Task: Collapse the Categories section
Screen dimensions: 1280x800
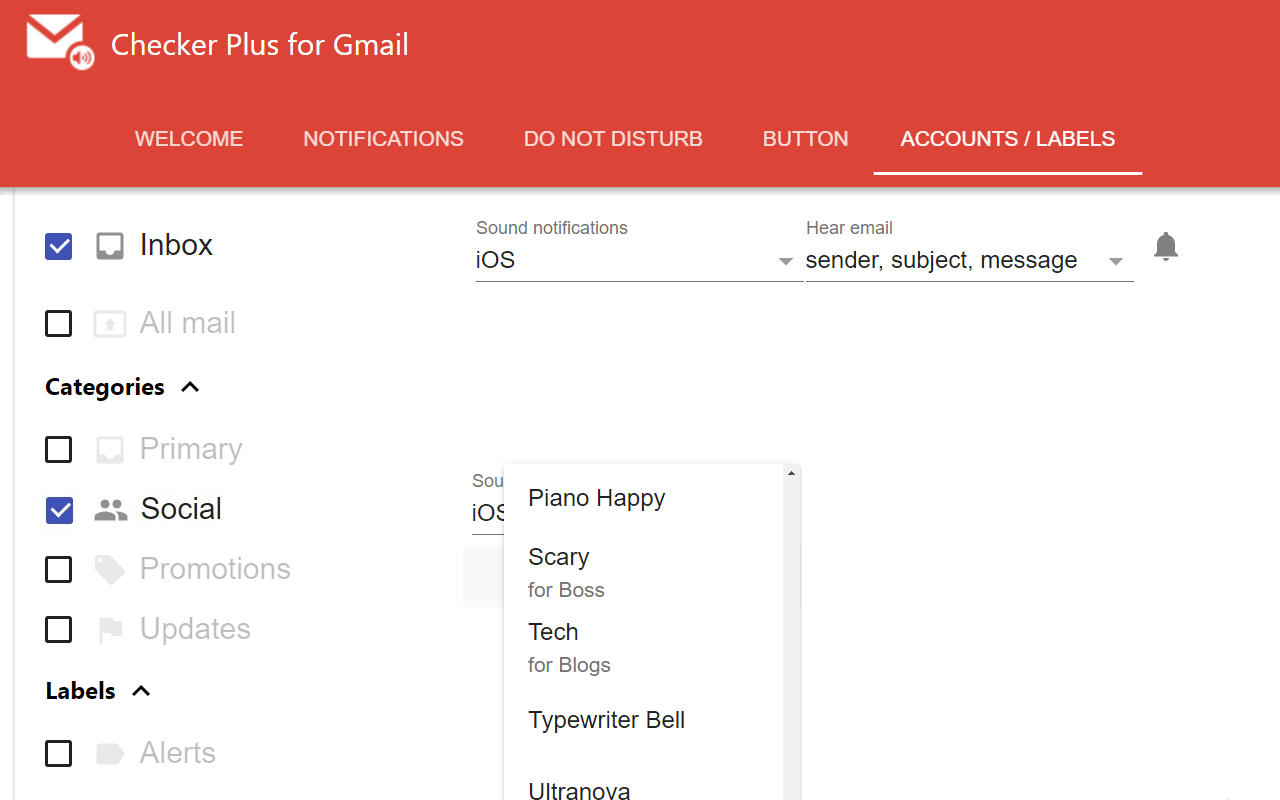Action: 190,387
